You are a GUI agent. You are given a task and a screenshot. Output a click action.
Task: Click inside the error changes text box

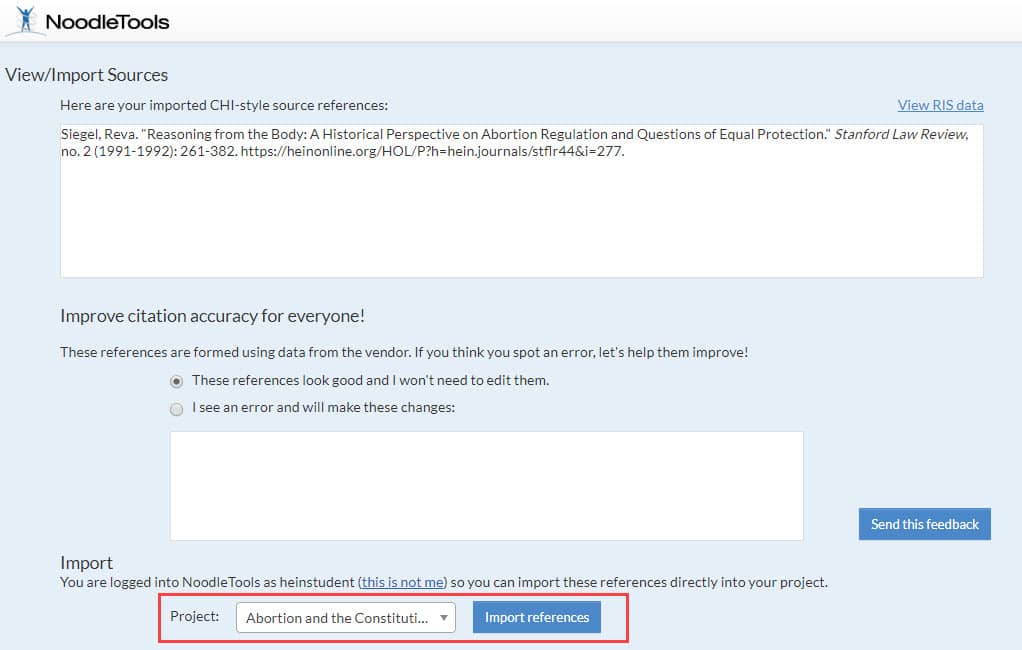click(x=486, y=485)
